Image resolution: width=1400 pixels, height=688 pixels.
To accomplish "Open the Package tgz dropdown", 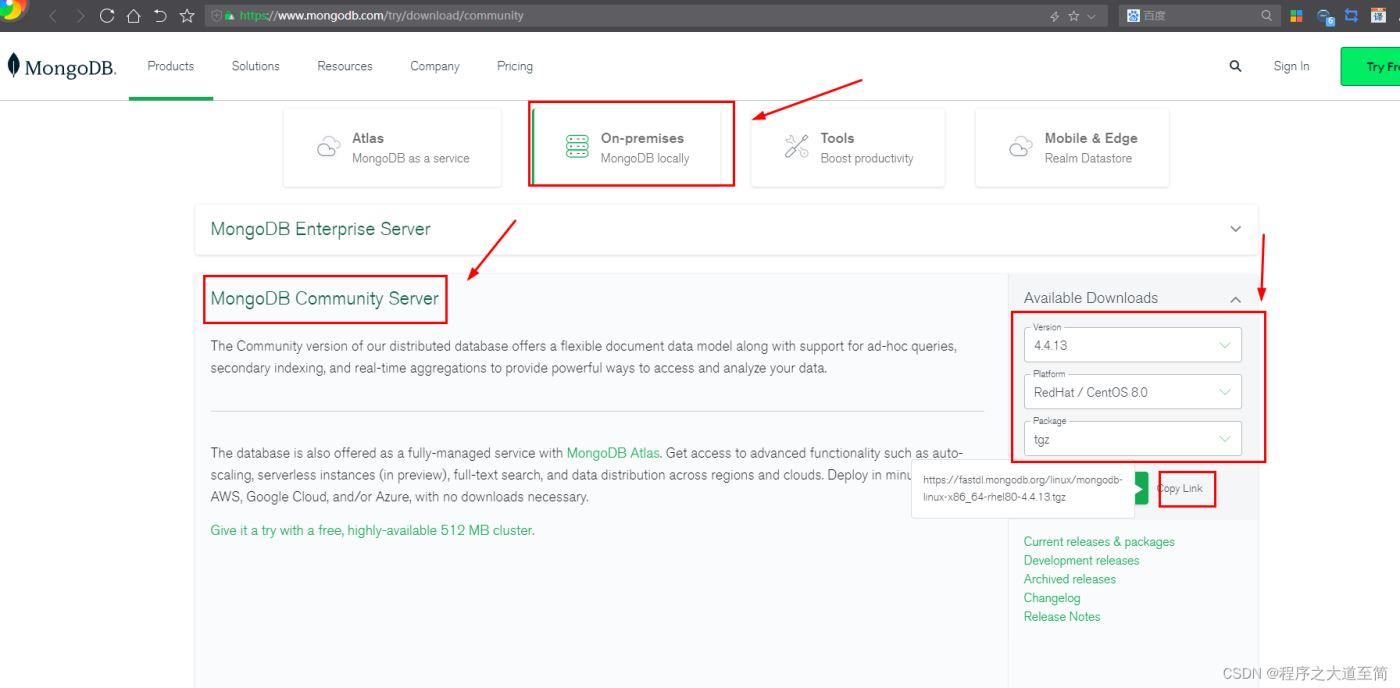I will point(1132,439).
